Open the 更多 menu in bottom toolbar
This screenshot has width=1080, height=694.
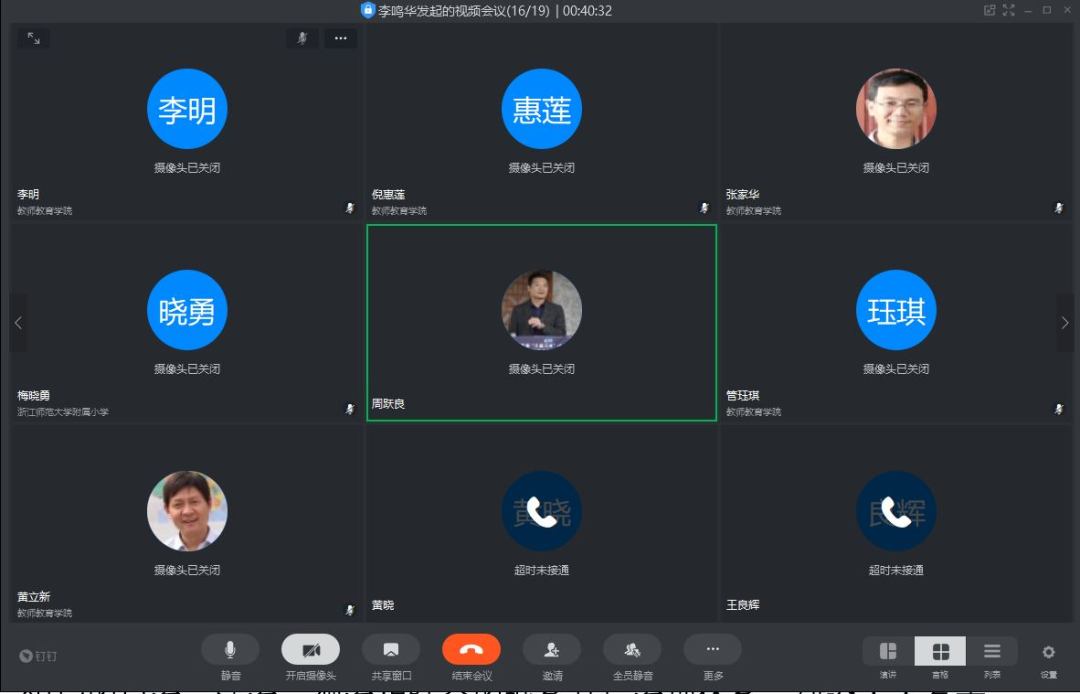(712, 649)
